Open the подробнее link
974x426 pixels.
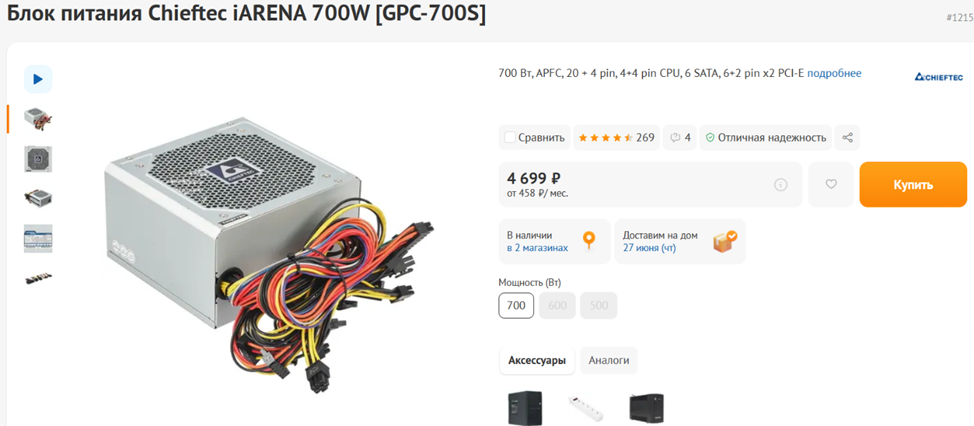pyautogui.click(x=834, y=73)
